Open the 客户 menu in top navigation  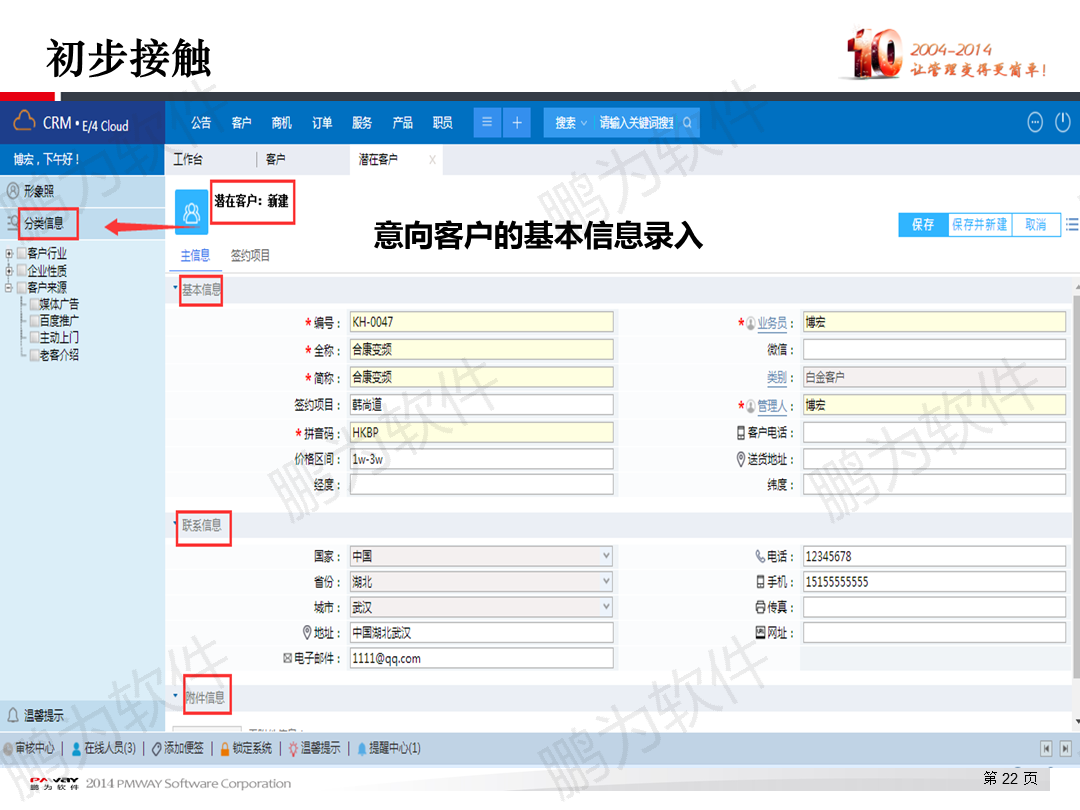click(242, 123)
